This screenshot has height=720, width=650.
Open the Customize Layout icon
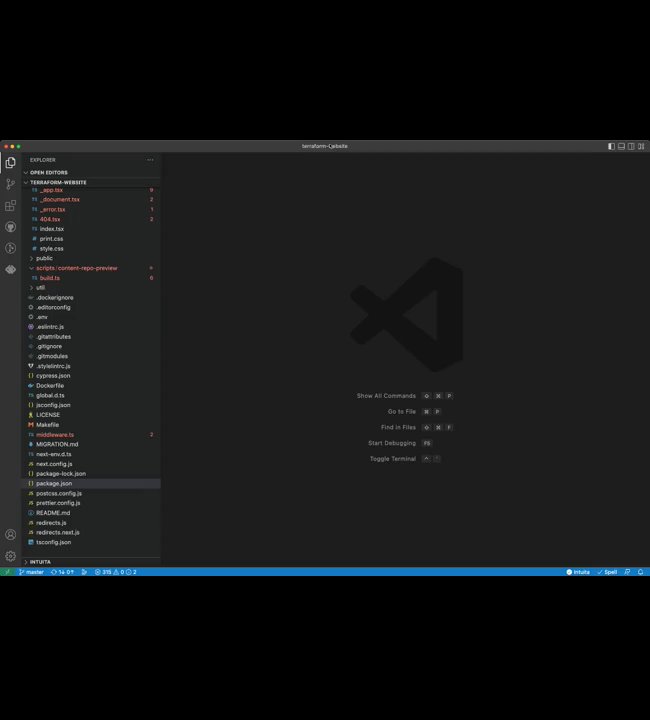[641, 146]
